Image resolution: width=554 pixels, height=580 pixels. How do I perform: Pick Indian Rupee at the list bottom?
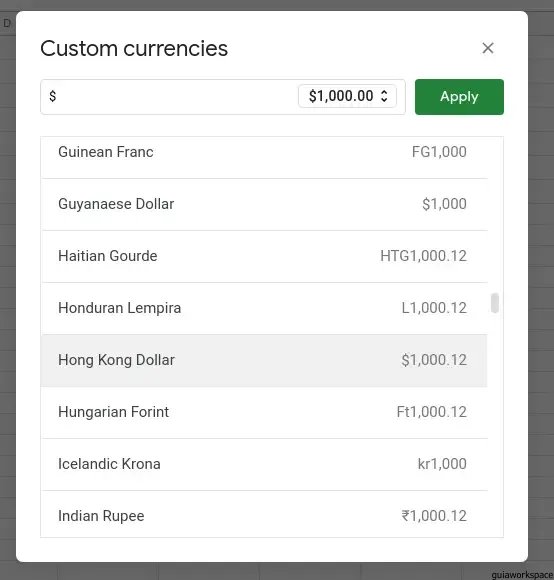(x=264, y=514)
